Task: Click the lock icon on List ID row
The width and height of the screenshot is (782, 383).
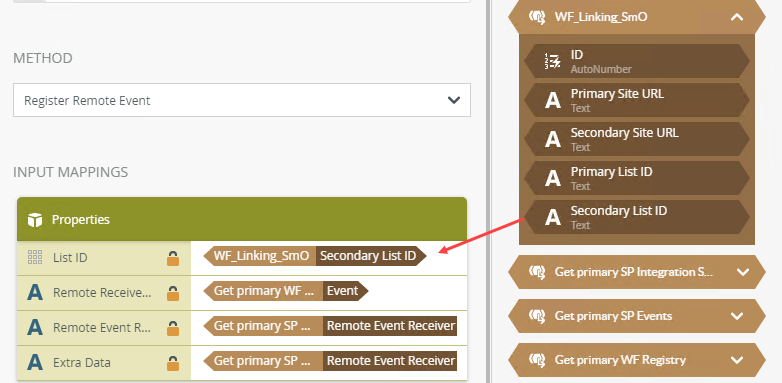Action: [173, 258]
